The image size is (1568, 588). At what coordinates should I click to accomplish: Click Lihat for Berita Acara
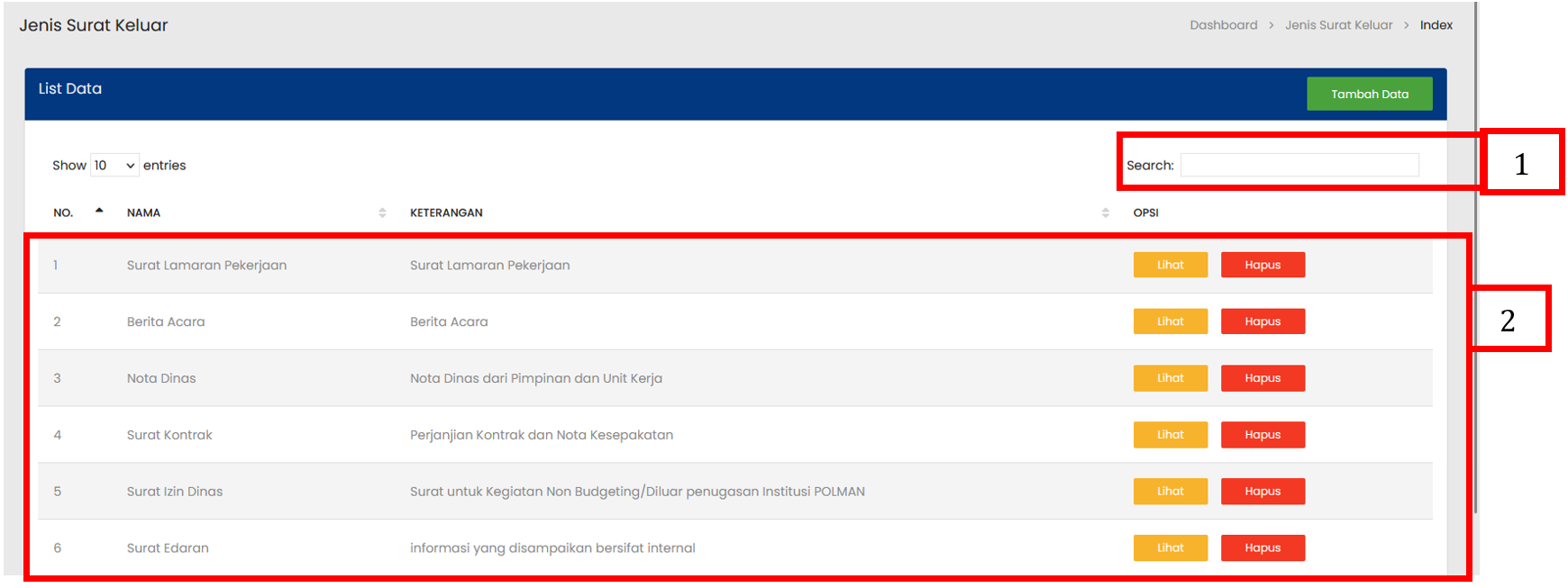[1170, 321]
